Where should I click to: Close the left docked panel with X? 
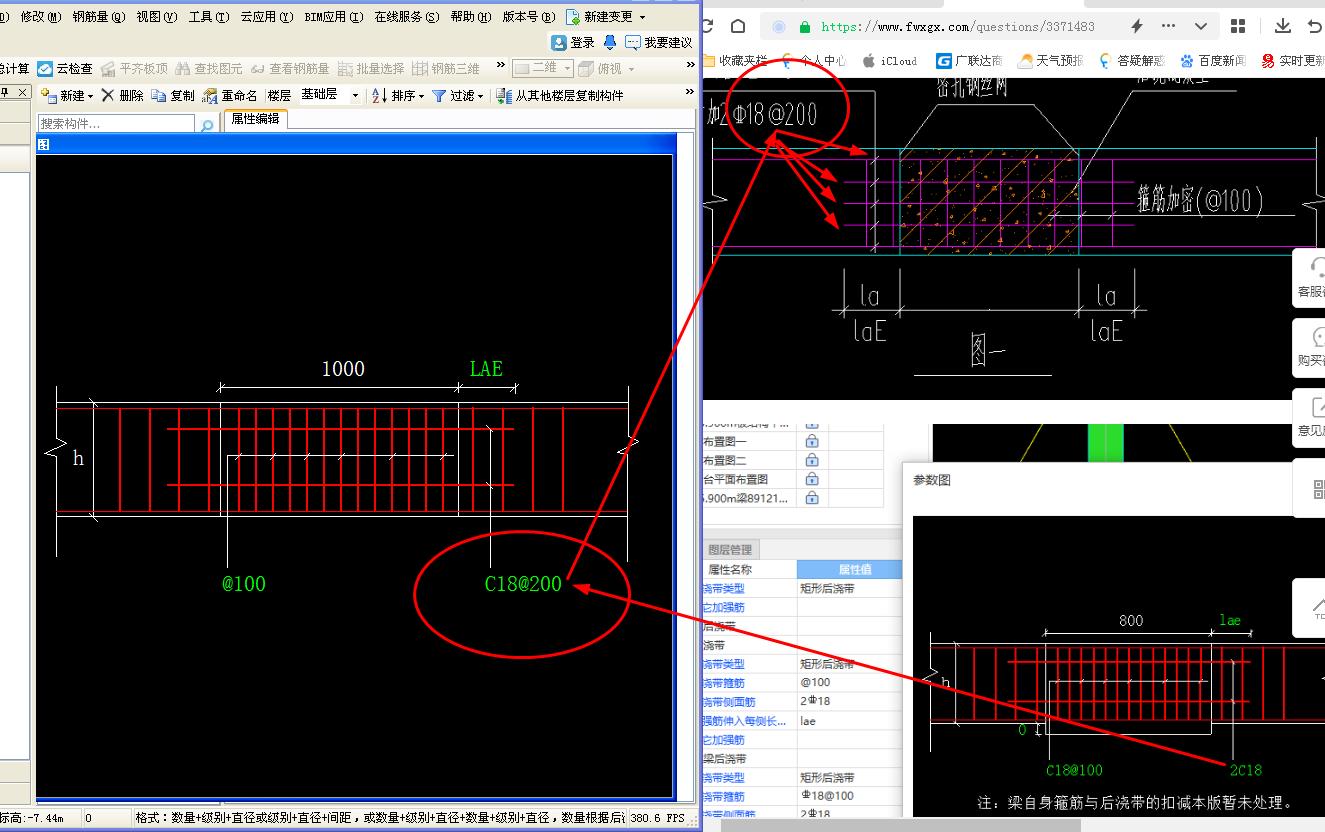(20, 92)
